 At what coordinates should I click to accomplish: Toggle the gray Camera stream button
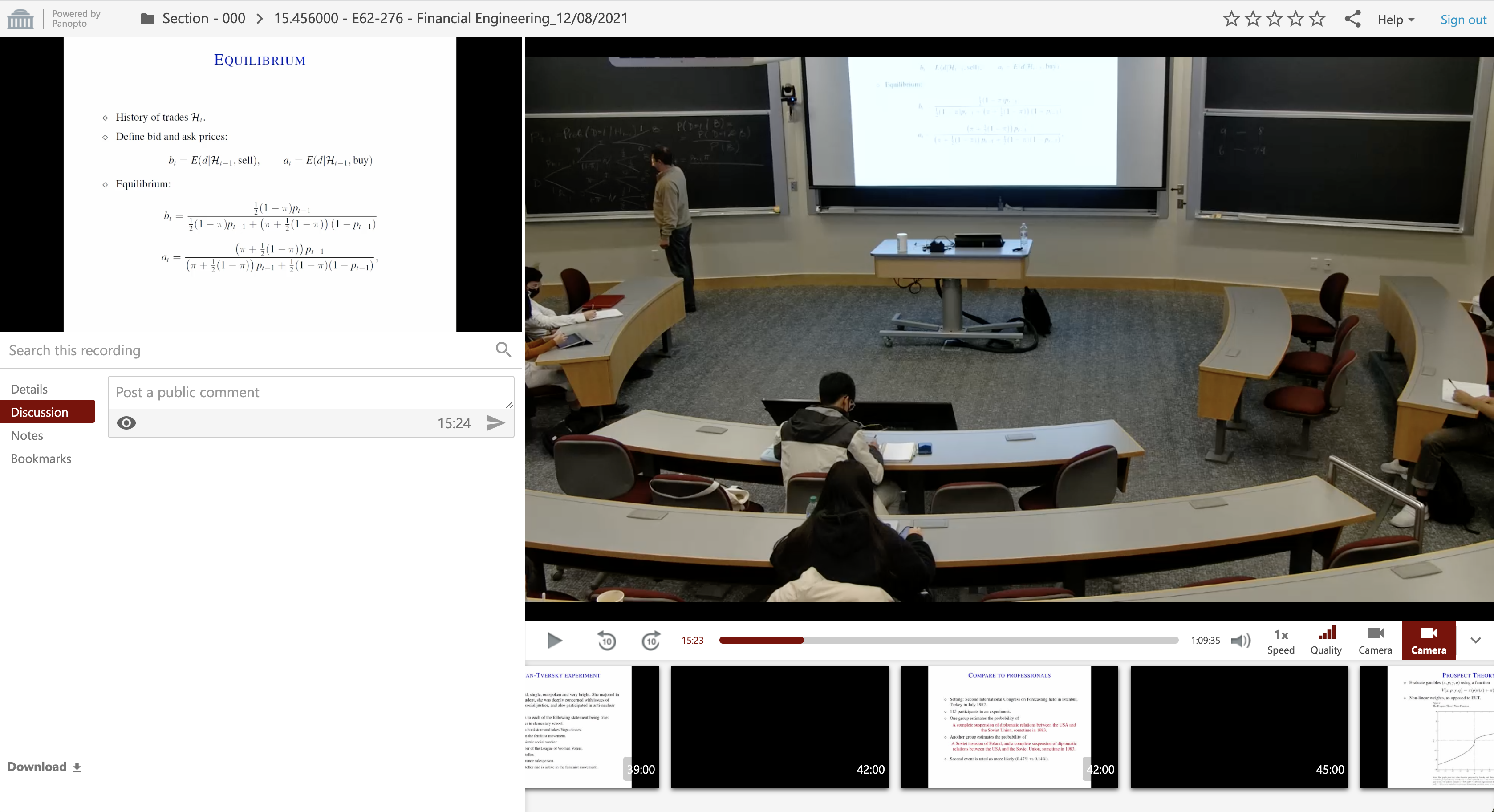[x=1375, y=640]
